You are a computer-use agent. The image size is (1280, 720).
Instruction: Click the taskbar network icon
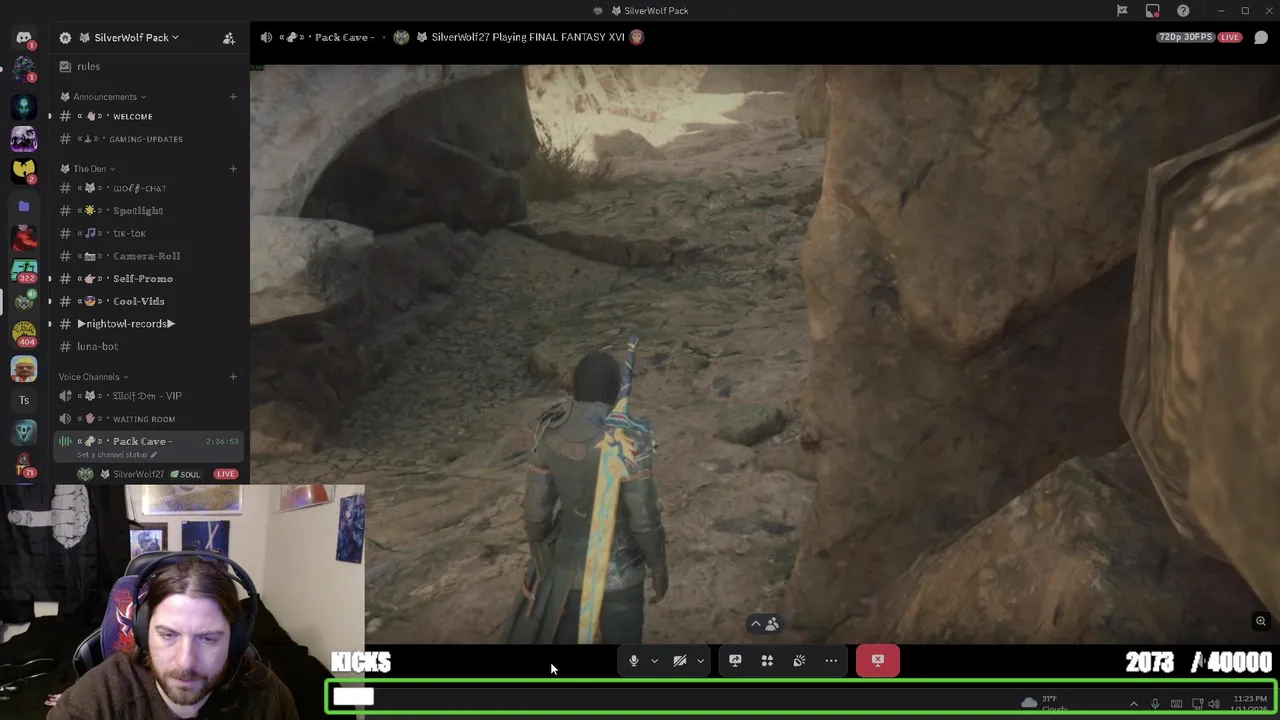[x=1197, y=704]
